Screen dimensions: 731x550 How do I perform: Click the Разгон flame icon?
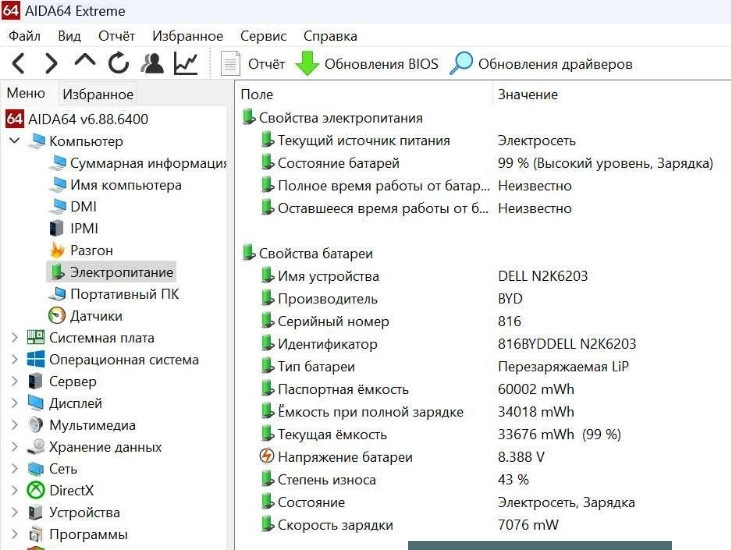point(57,250)
